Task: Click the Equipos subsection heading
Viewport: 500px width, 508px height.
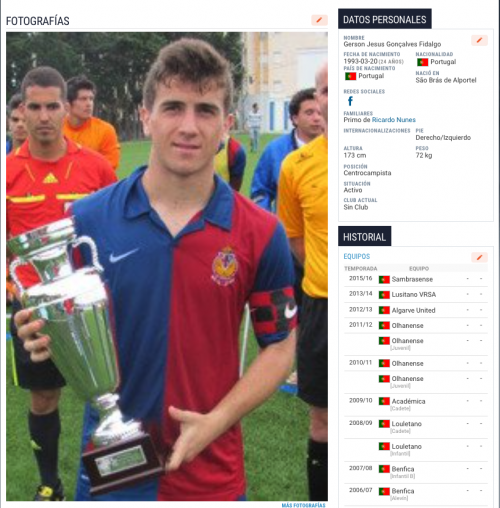Action: 357,256
